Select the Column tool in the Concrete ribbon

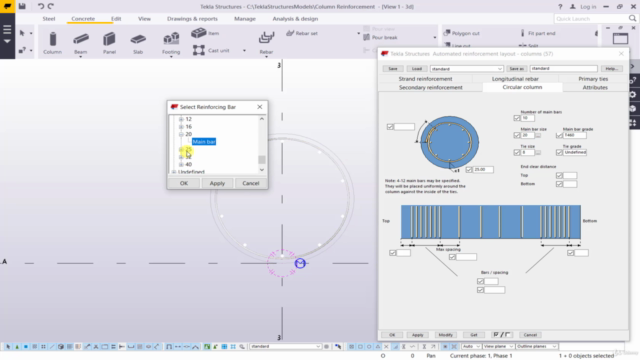tap(52, 43)
